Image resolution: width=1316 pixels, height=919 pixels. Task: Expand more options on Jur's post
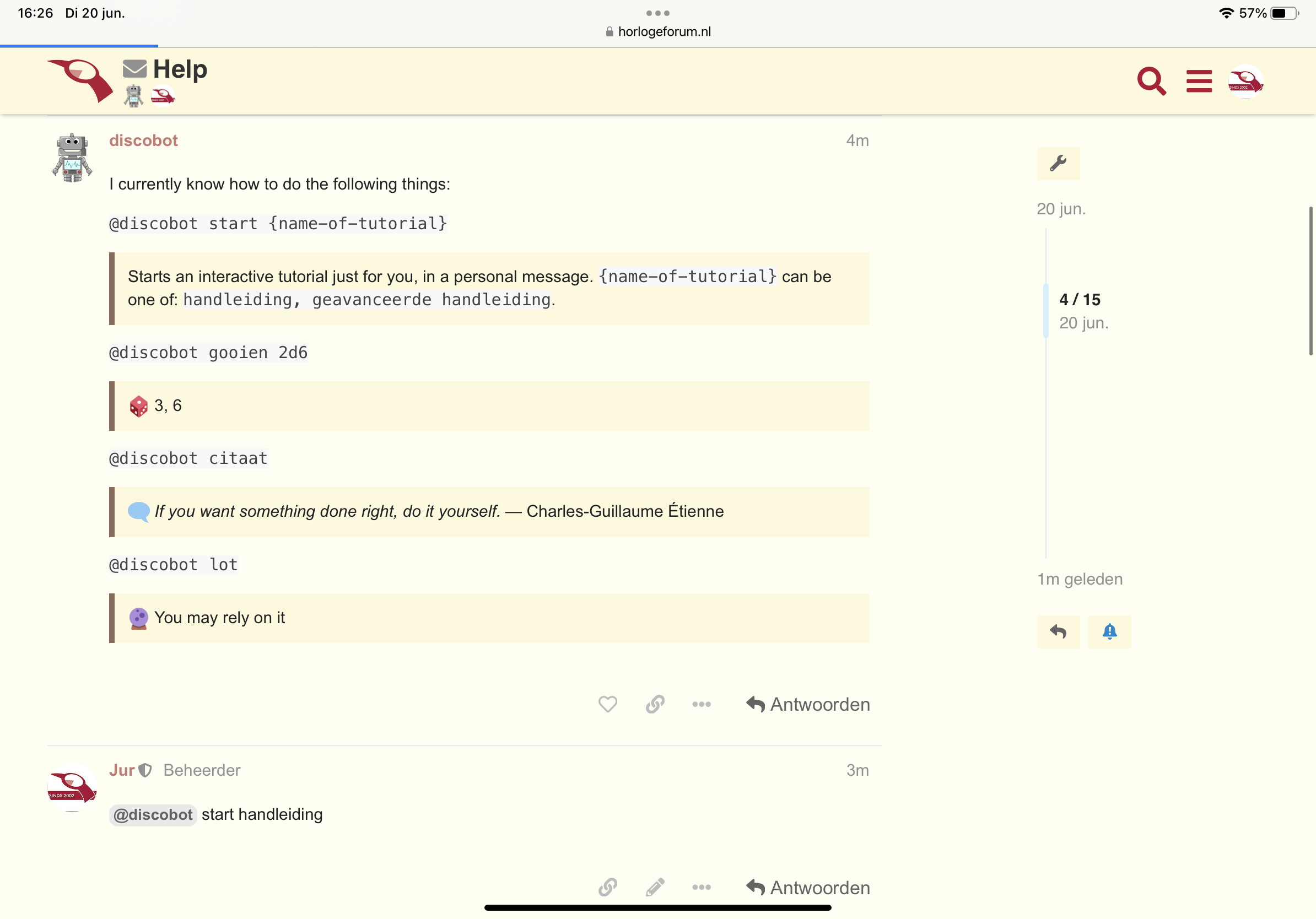pos(701,887)
